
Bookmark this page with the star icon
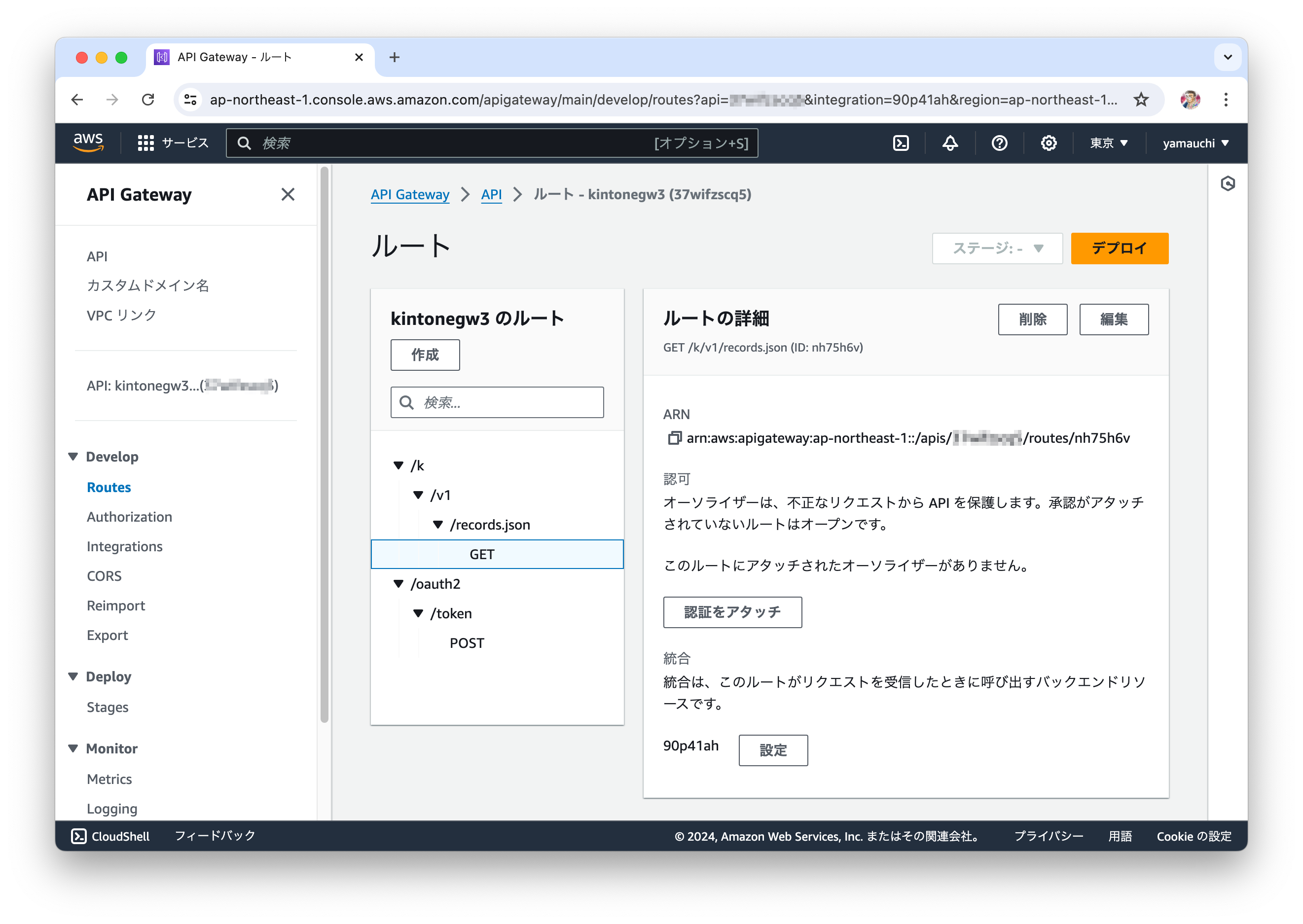pos(1140,100)
